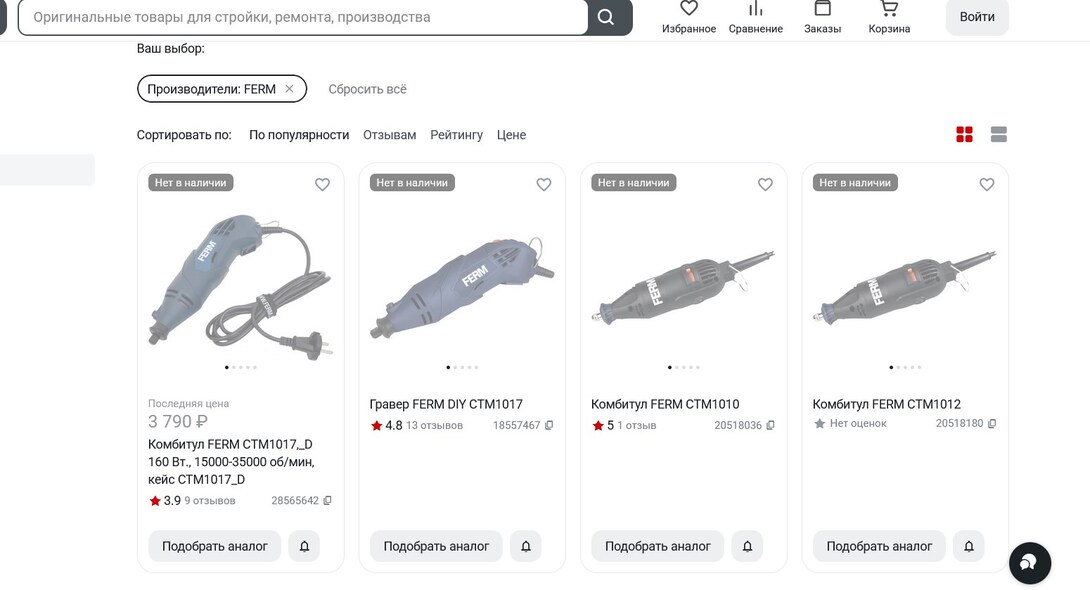Switch to grid view layout
The image size is (1090, 590).
click(964, 135)
